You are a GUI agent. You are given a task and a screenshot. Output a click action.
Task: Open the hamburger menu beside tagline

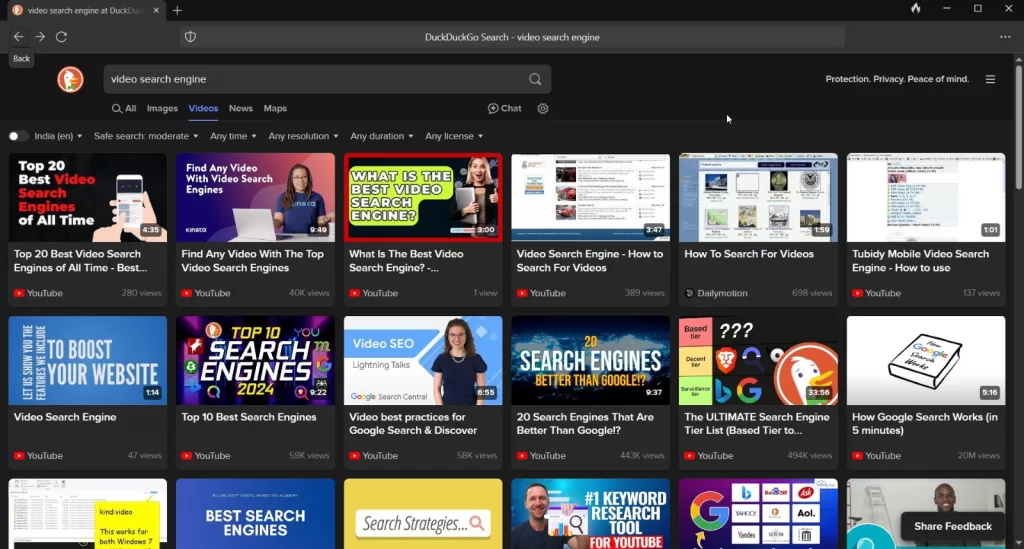[990, 79]
